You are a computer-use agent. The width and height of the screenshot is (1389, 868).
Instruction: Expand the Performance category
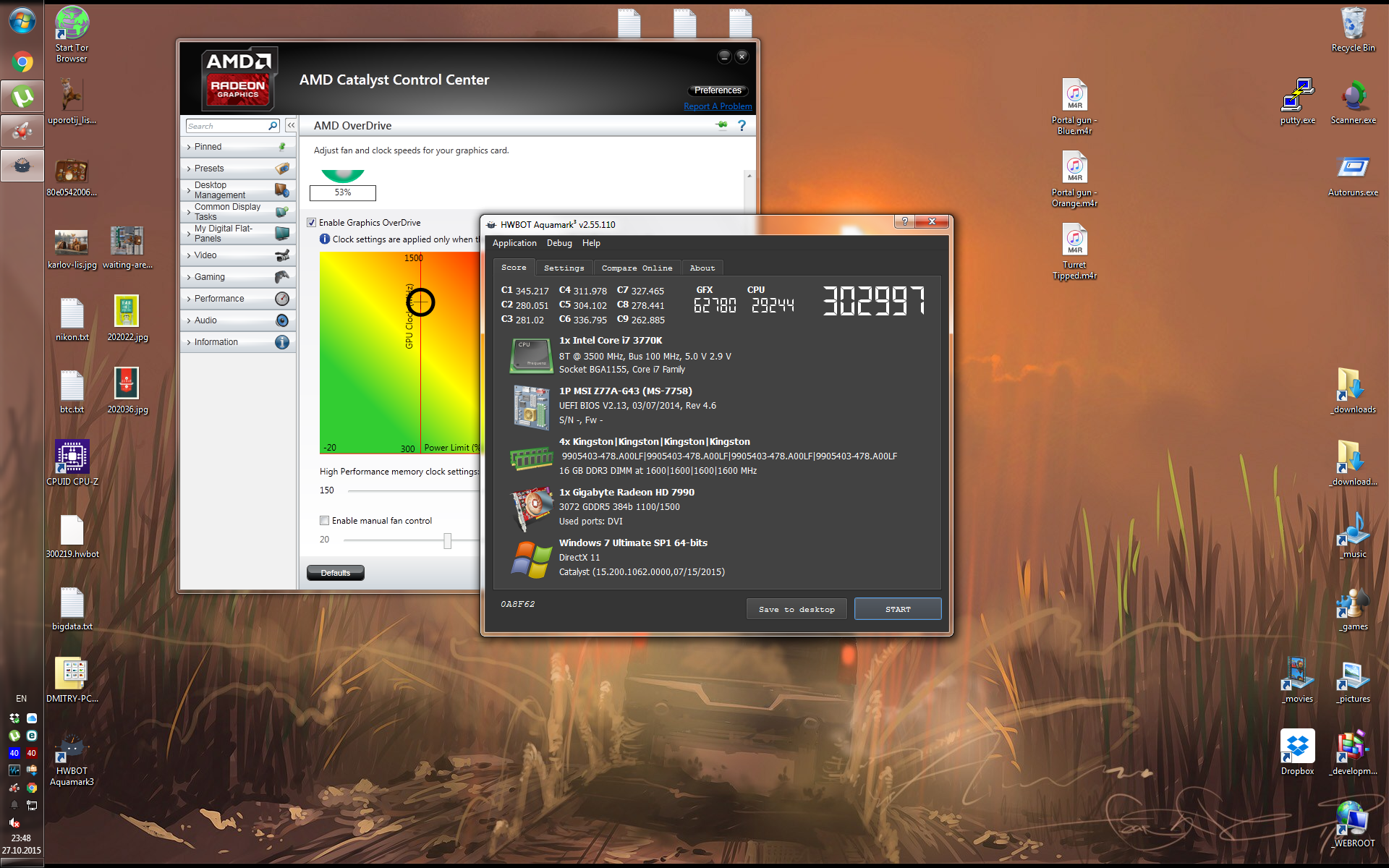(238, 299)
